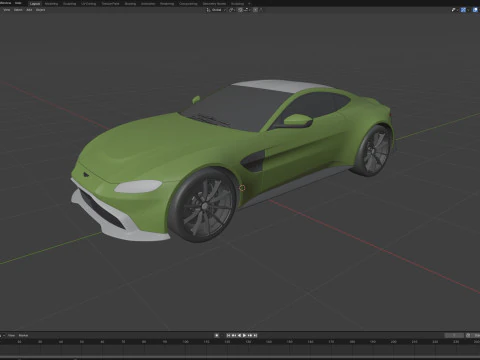Jump to the timeline end frame

[x=255, y=335]
